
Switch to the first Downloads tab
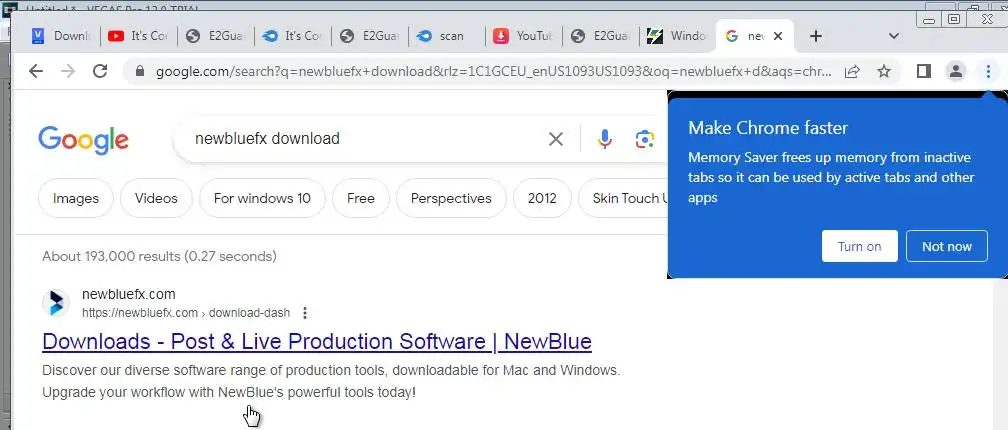62,36
